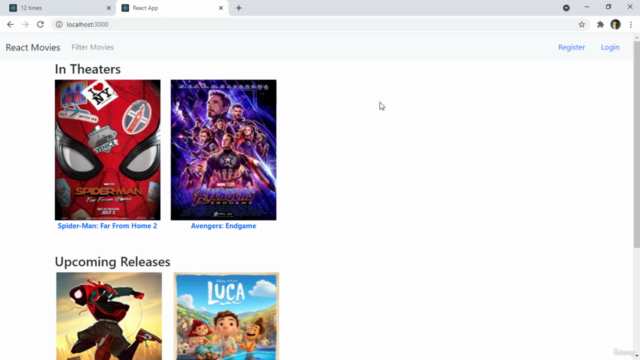Close the '12 times' tab
640x360 pixels.
109,8
